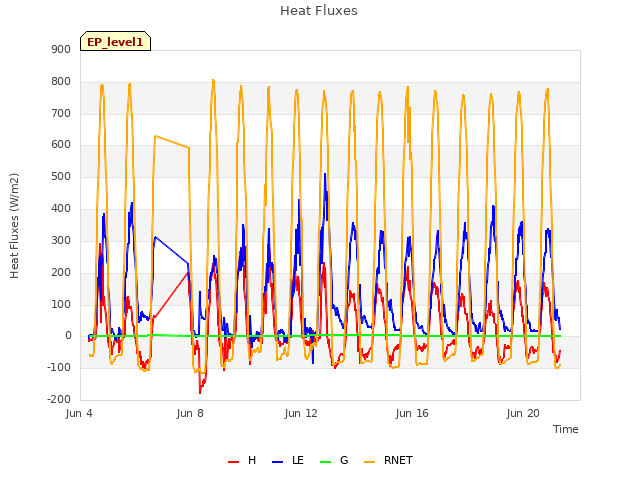Screen dimensions: 640x480
Task: Click the 0 y-axis tick label
Action: (x=68, y=336)
